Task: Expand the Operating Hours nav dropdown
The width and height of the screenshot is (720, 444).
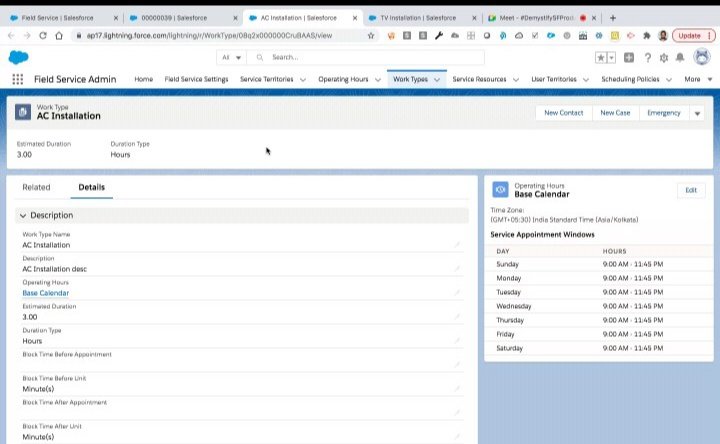Action: pyautogui.click(x=377, y=79)
